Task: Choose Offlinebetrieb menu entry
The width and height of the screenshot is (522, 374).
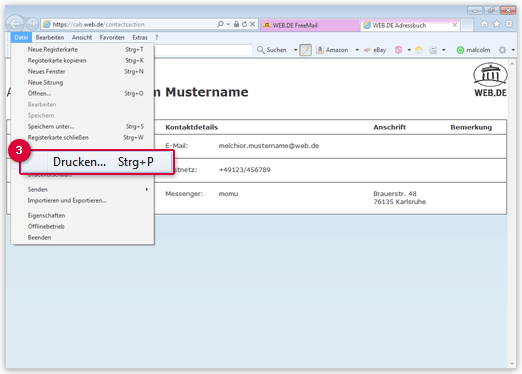Action: (x=83, y=226)
